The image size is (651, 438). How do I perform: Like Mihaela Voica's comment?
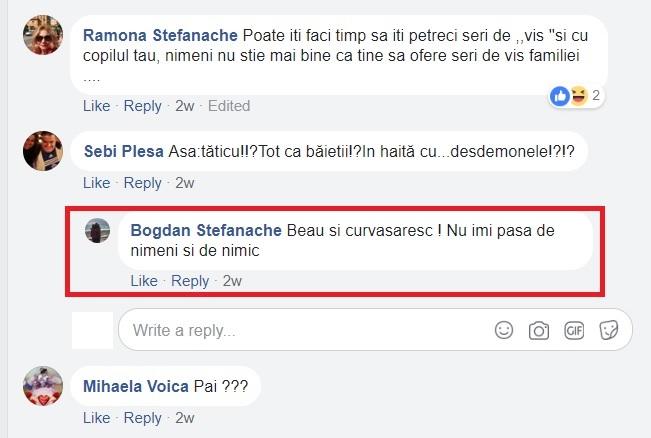coord(96,418)
